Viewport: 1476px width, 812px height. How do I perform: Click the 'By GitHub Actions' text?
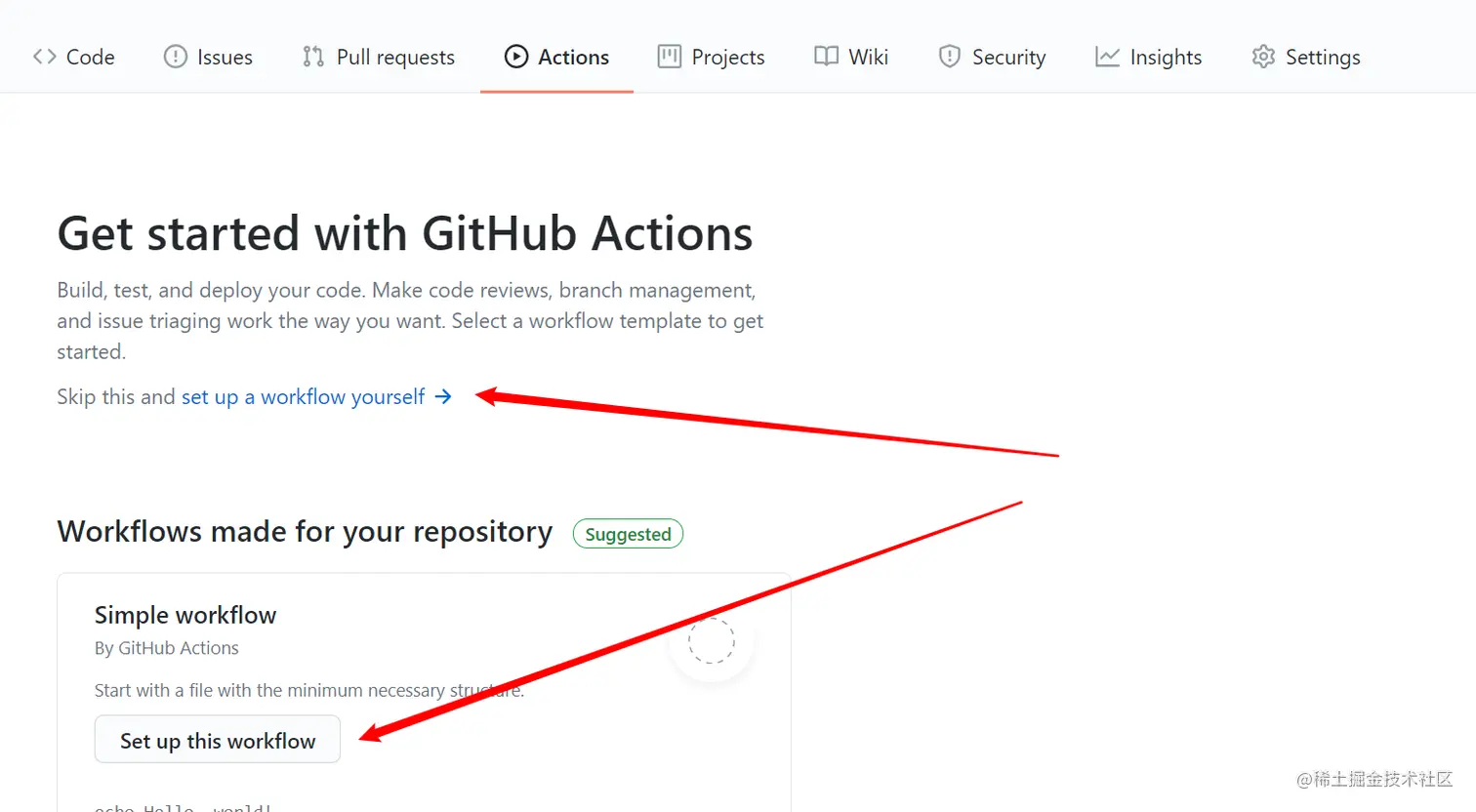click(x=166, y=648)
